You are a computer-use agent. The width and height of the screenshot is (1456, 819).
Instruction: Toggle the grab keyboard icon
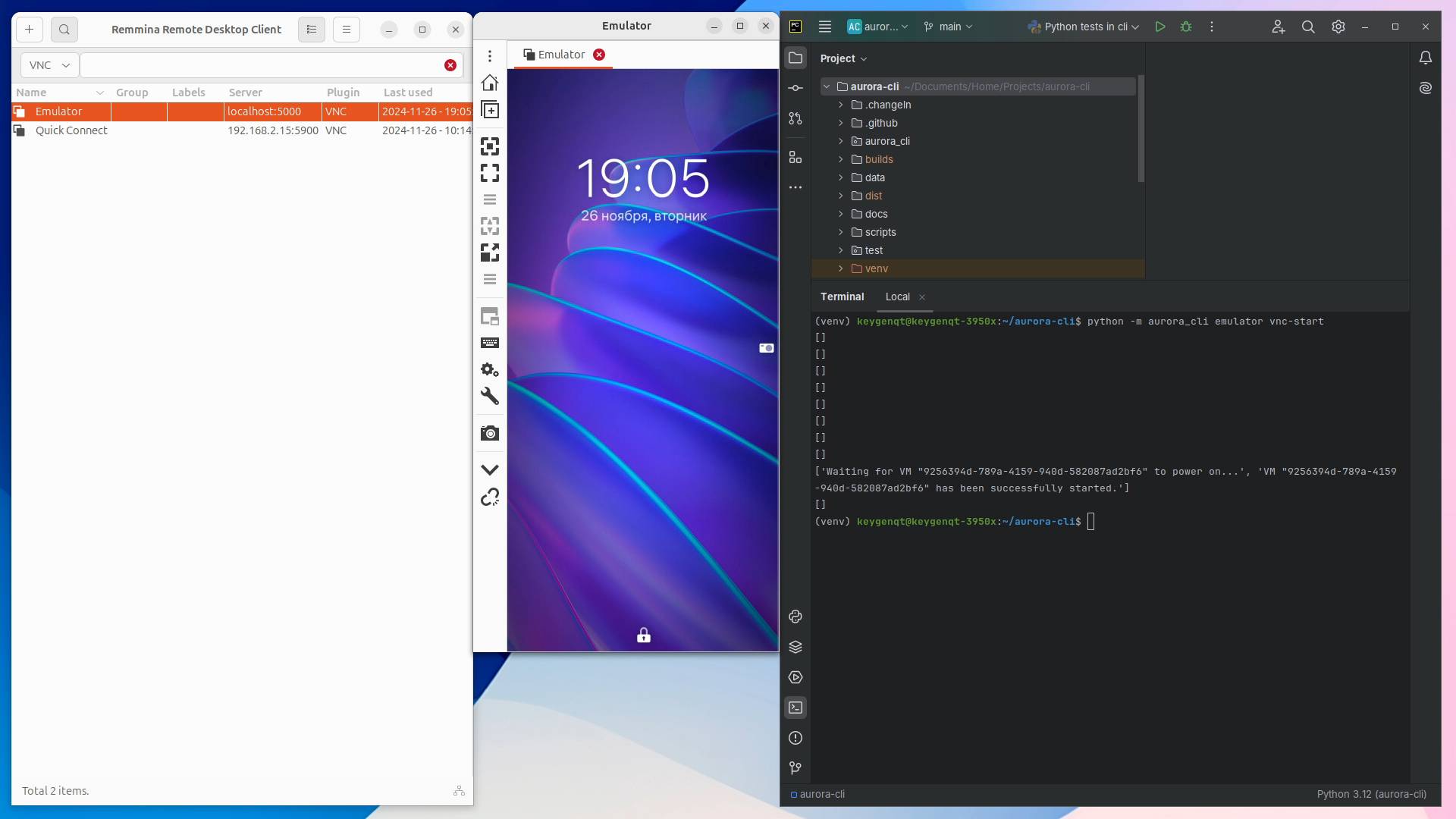490,343
